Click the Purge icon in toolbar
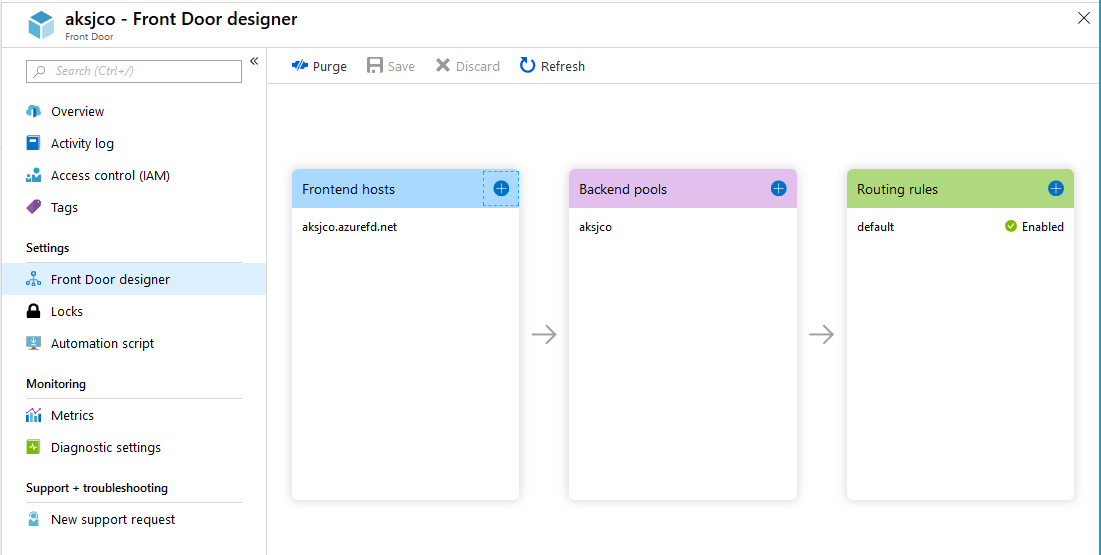 pos(300,66)
